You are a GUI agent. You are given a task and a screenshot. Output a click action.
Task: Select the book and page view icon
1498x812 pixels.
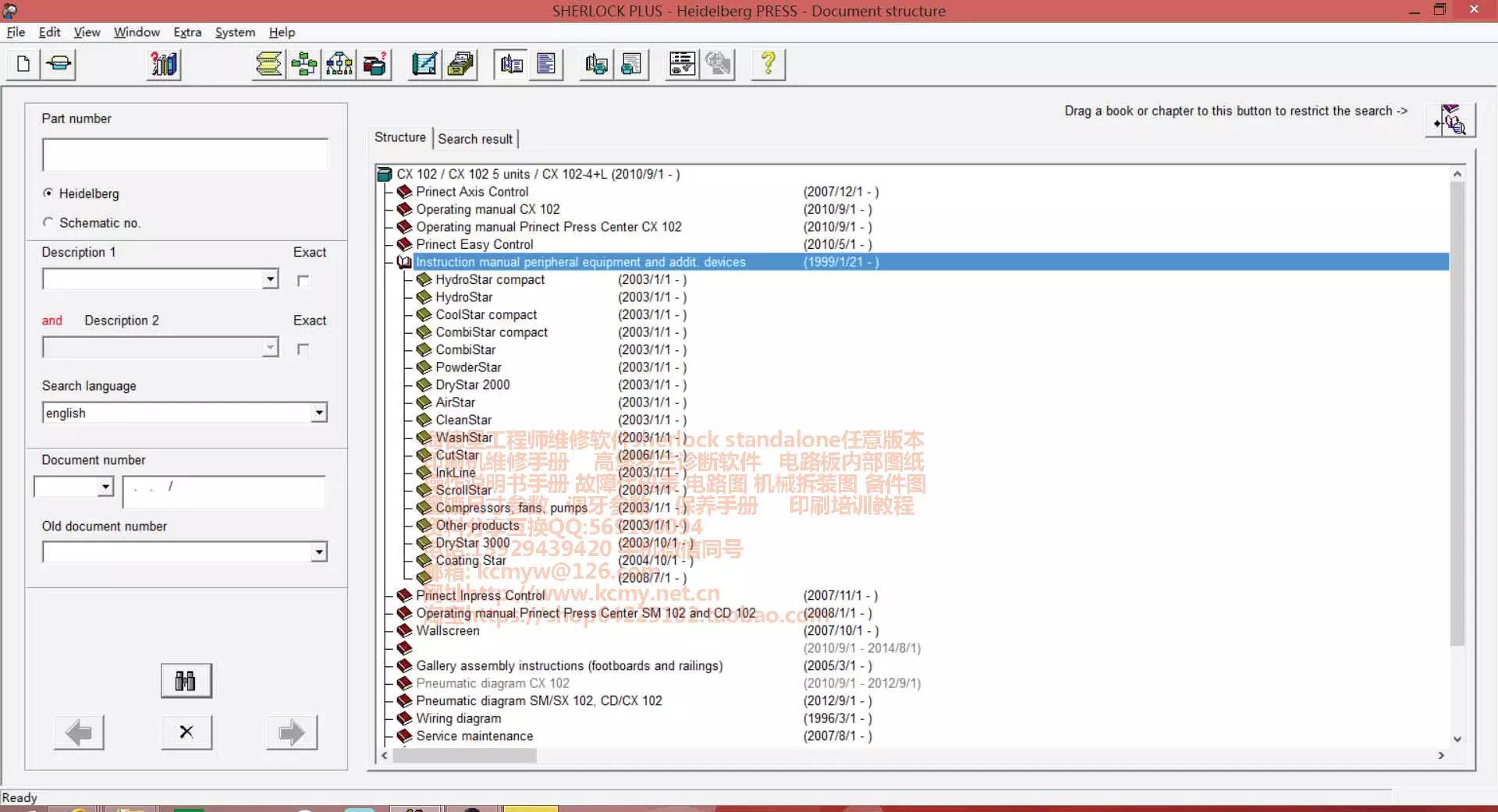coord(512,64)
